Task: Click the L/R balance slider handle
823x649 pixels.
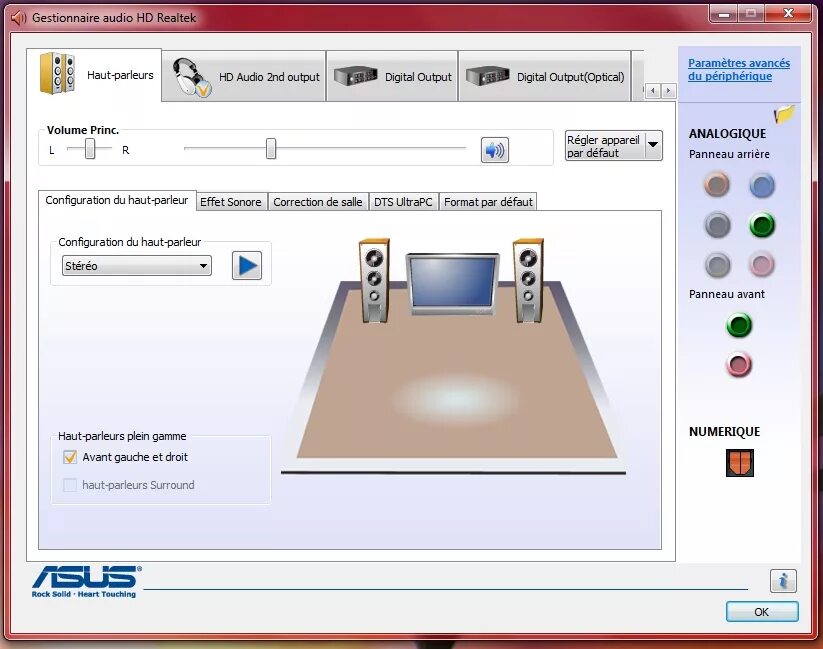Action: tap(90, 149)
